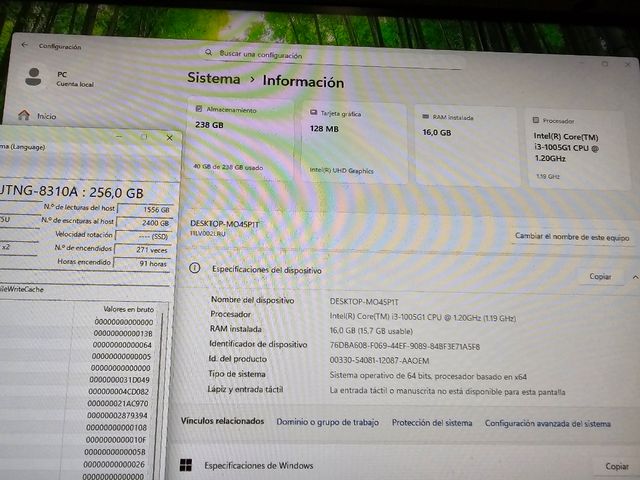Open Dominio o grupo de trabajo link
This screenshot has width=640, height=480.
click(328, 423)
